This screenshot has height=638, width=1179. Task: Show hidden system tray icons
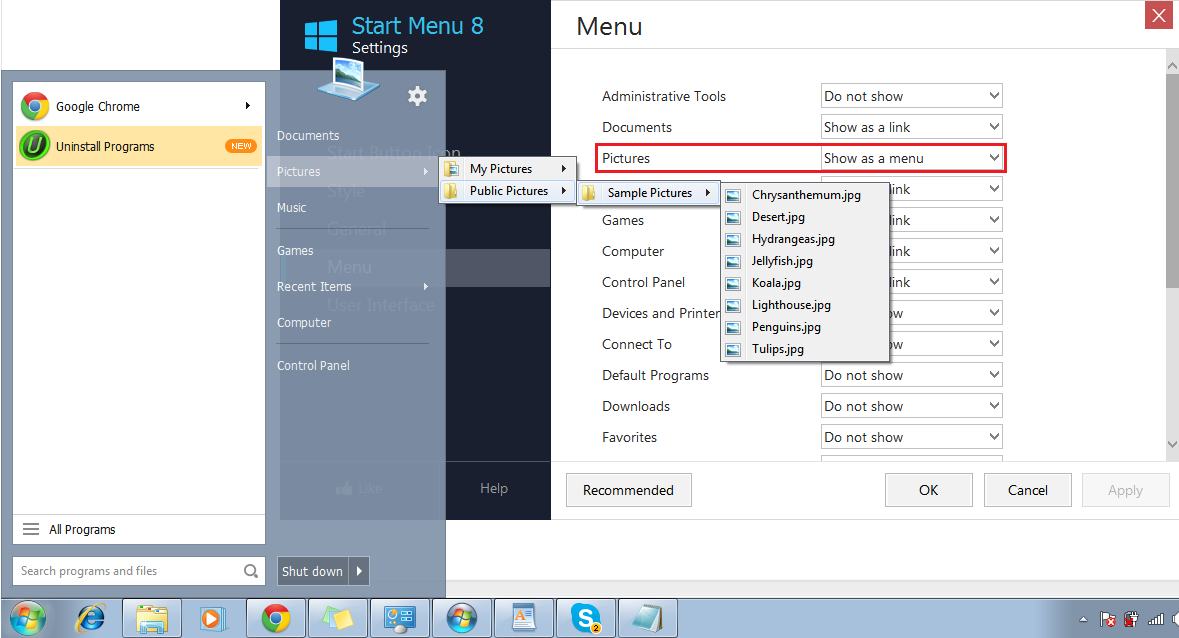click(1084, 619)
